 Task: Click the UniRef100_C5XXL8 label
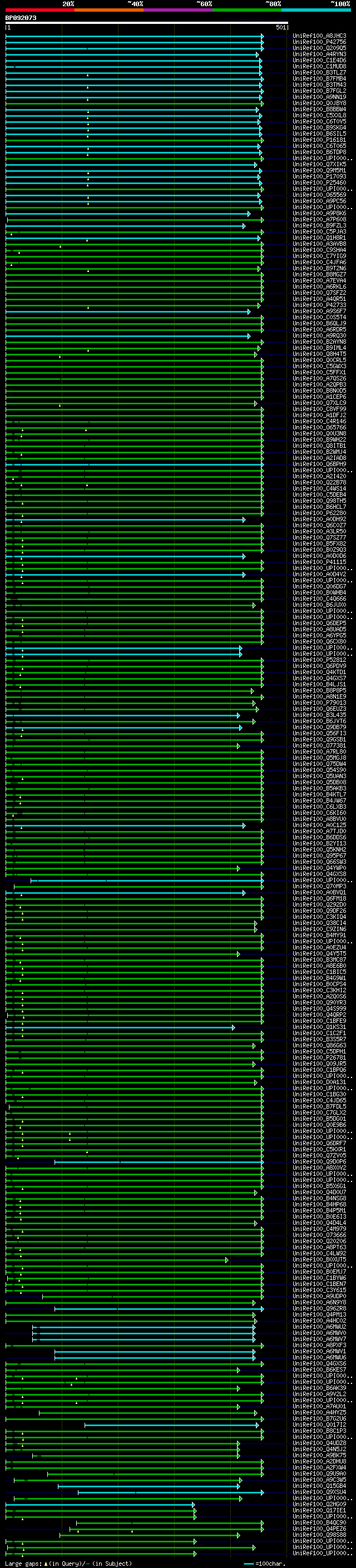point(319,115)
